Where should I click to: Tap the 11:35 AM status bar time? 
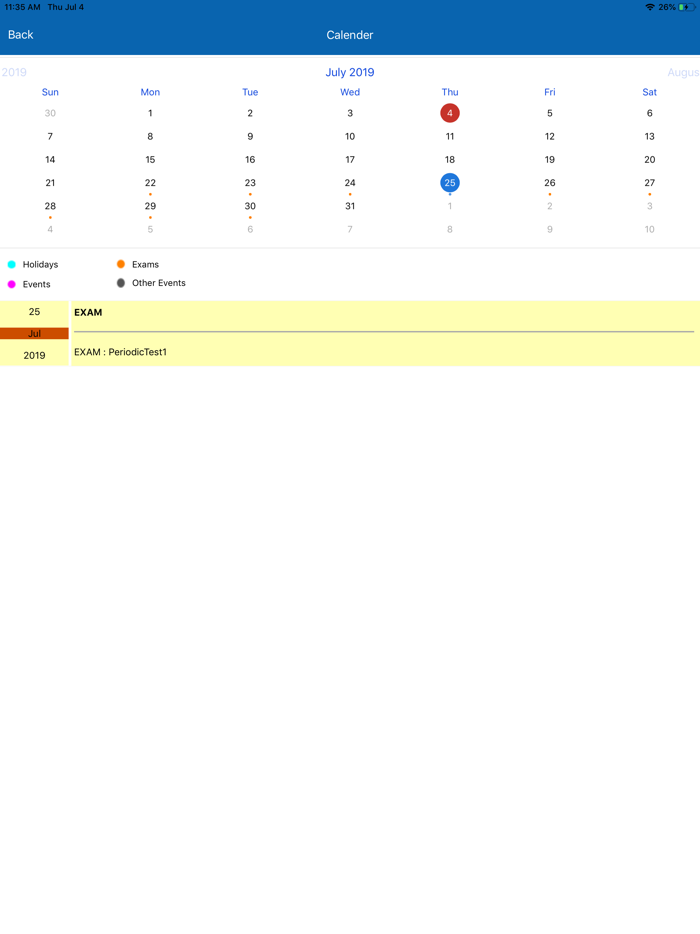click(x=23, y=7)
